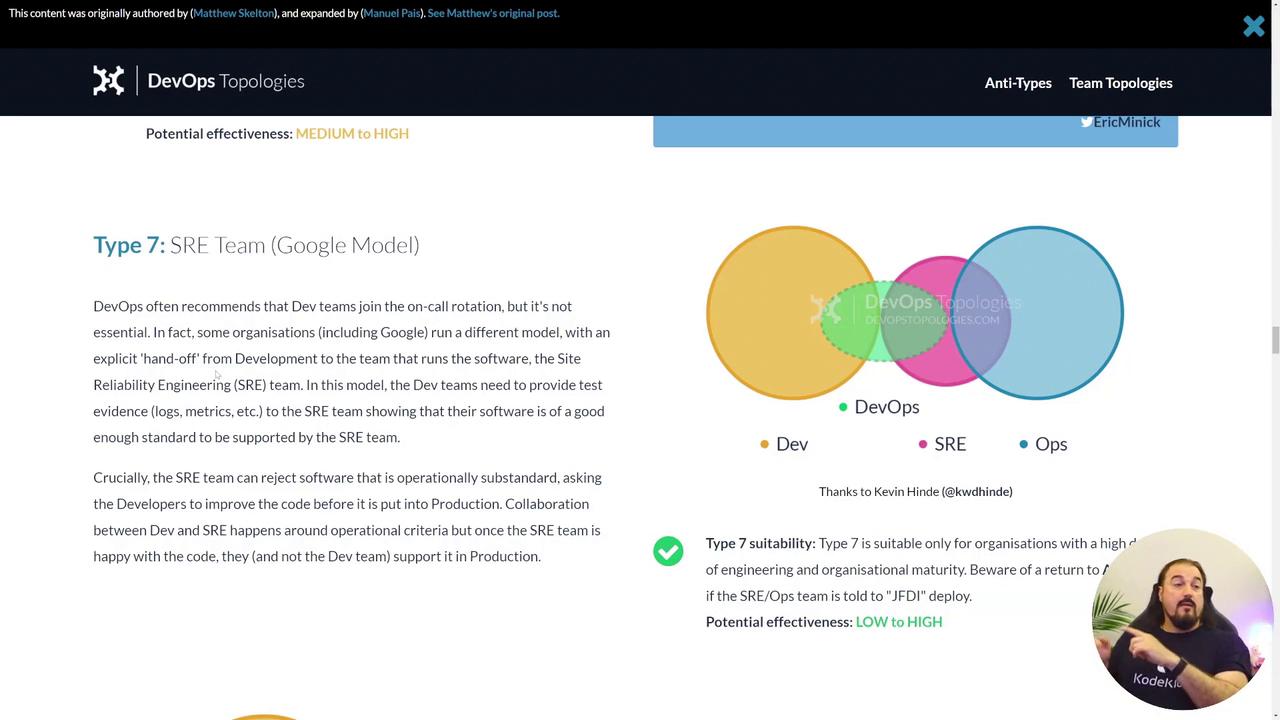Open Manuel Pais author link
Screen dimensions: 1280x720
click(x=391, y=13)
